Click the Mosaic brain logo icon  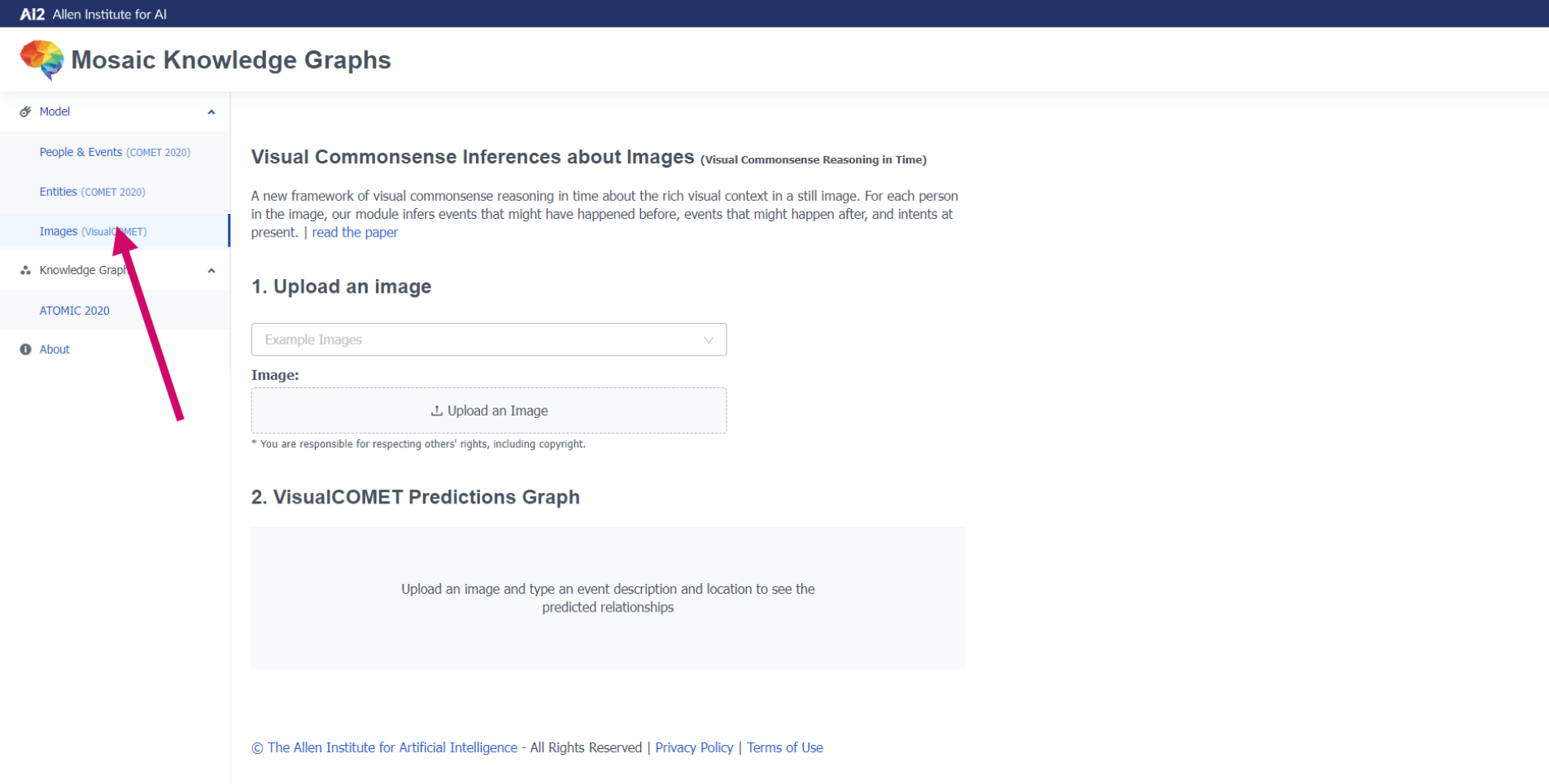point(41,60)
